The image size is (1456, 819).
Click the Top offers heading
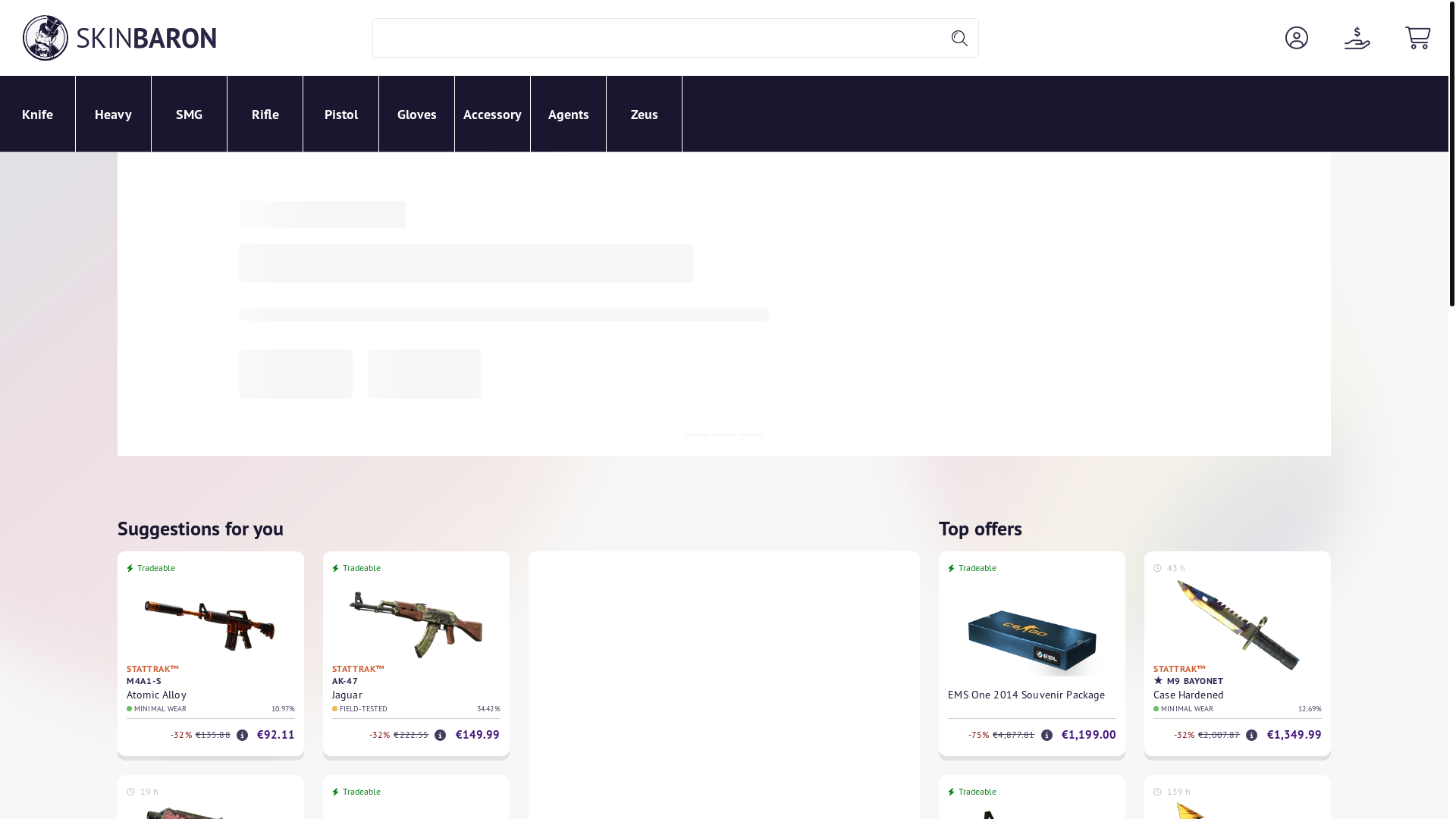tap(981, 529)
